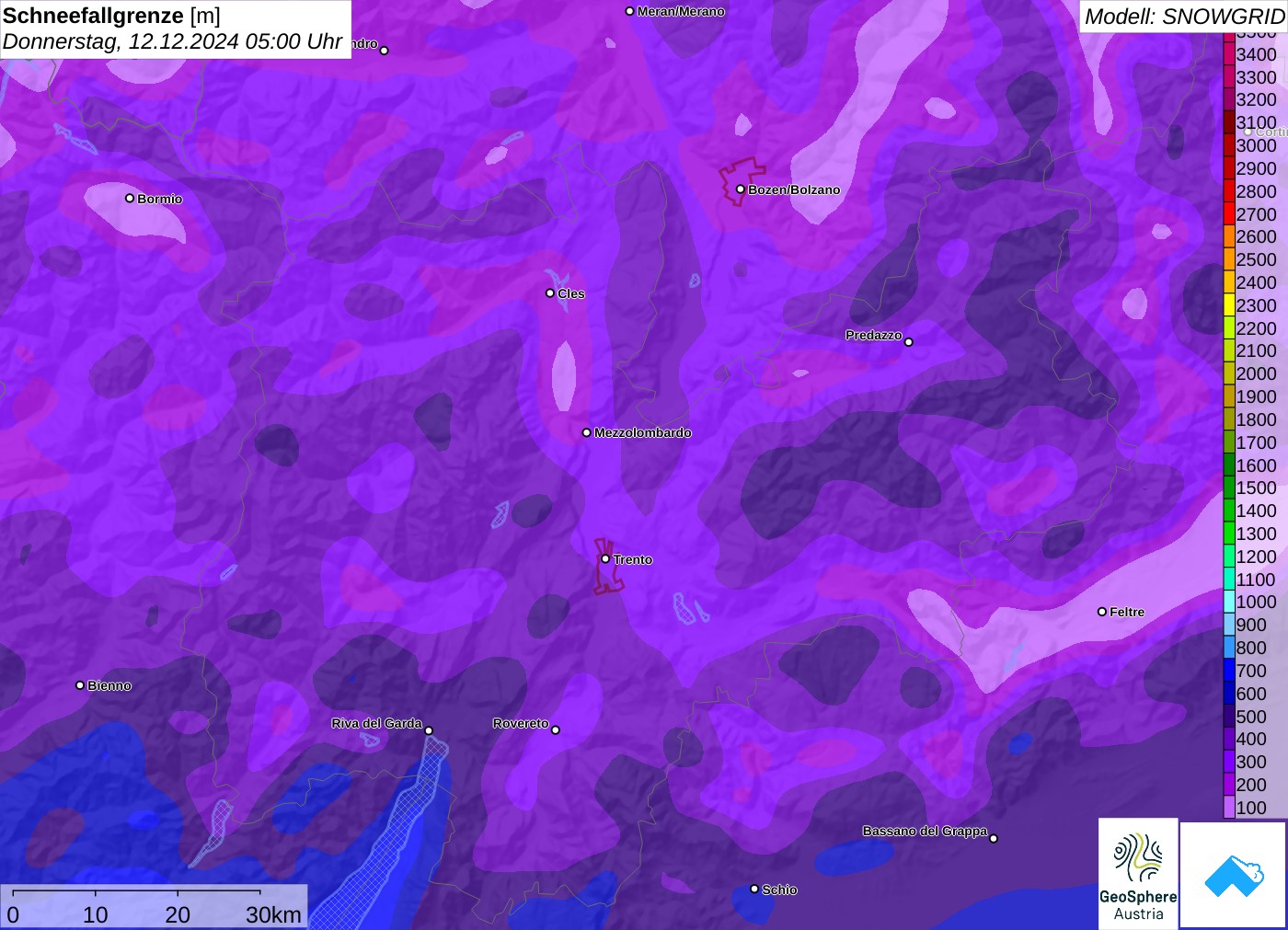Click the 500 legend value

tap(1251, 717)
